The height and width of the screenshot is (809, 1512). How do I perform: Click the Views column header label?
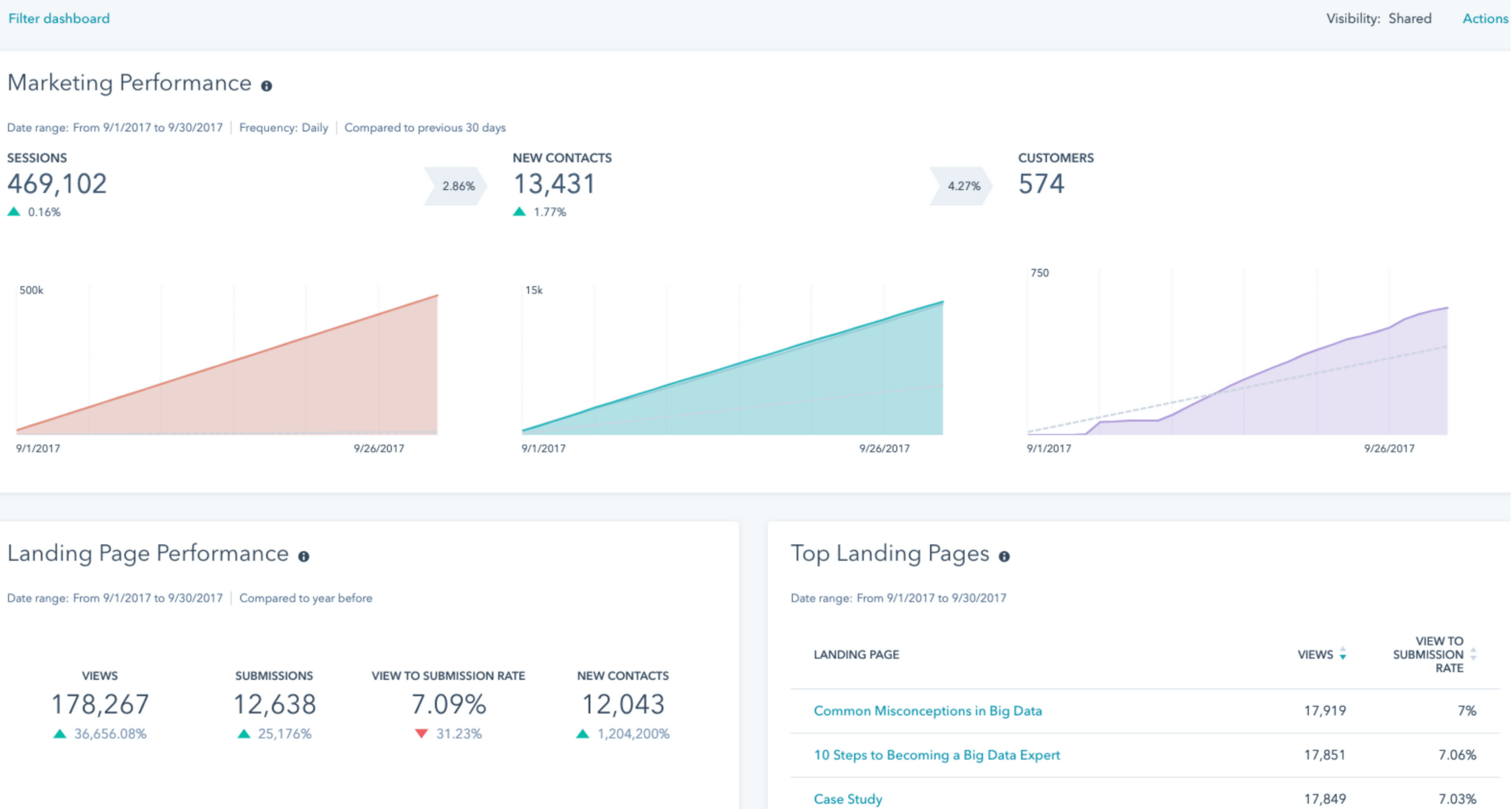[1315, 654]
